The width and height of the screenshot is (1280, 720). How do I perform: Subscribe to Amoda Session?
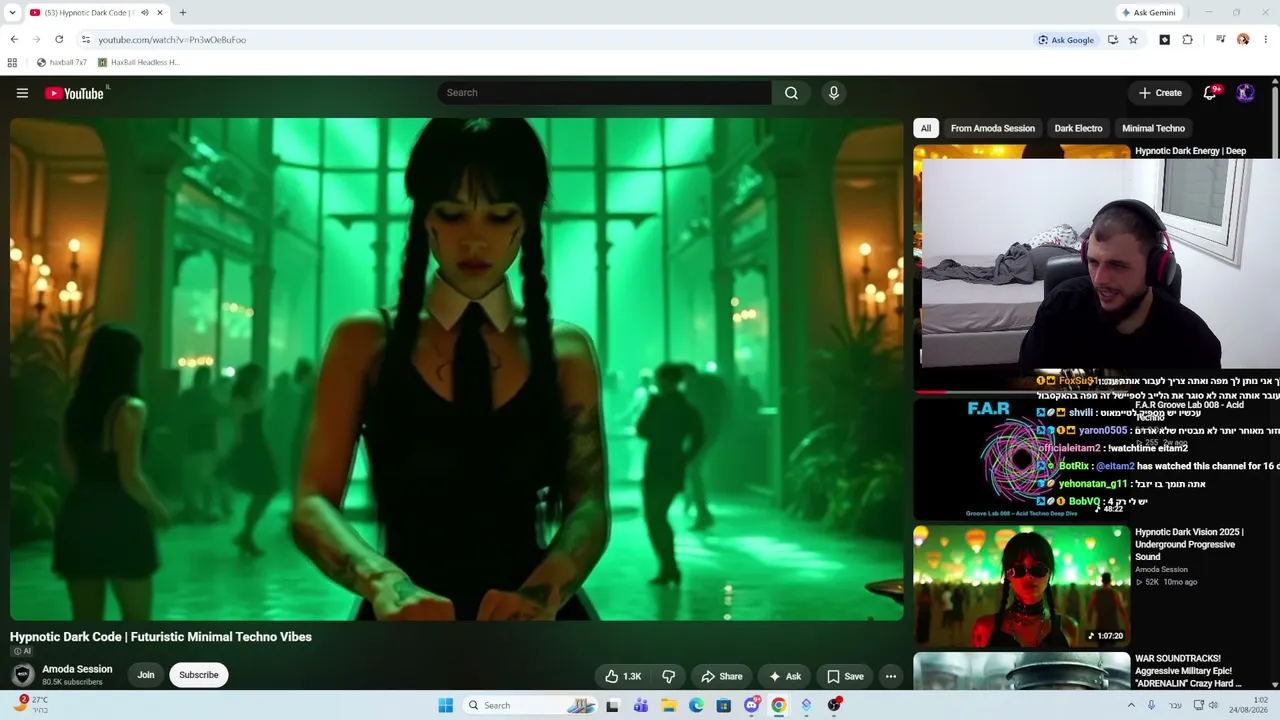[x=198, y=675]
